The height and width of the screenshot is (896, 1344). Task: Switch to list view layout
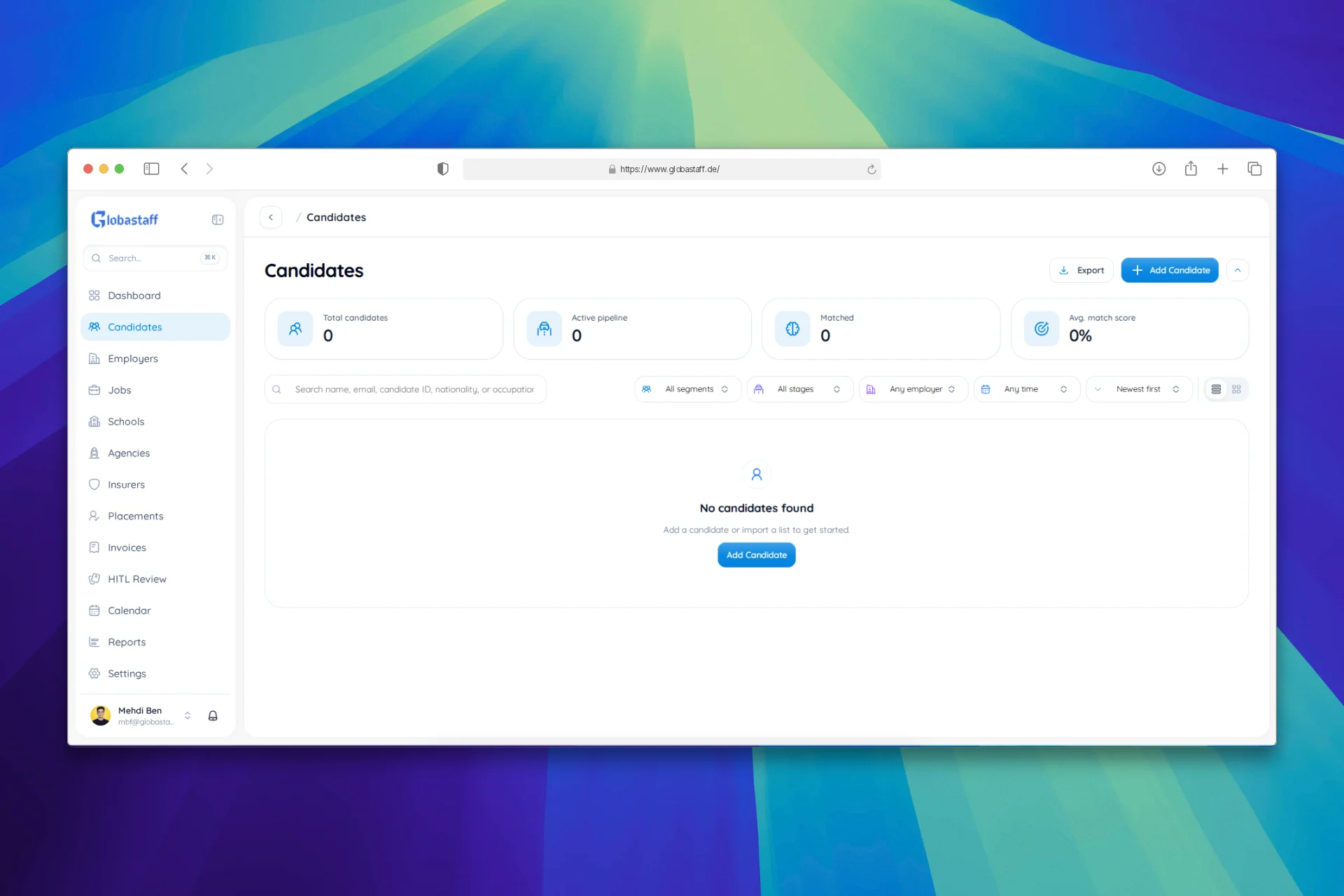1216,389
